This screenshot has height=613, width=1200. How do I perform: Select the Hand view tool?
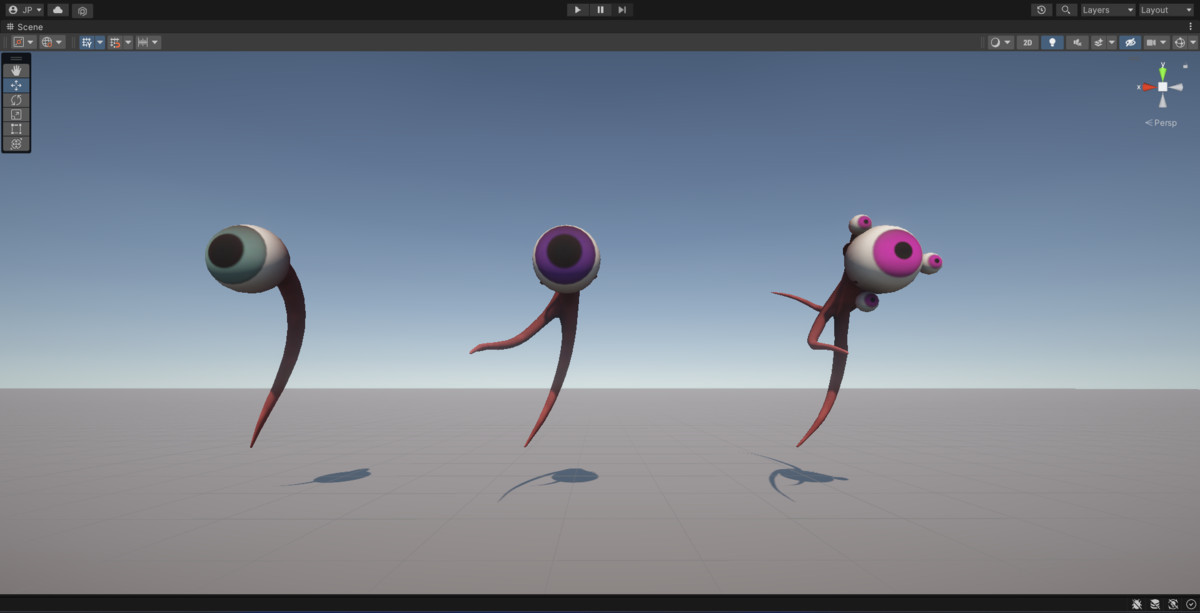pos(16,71)
